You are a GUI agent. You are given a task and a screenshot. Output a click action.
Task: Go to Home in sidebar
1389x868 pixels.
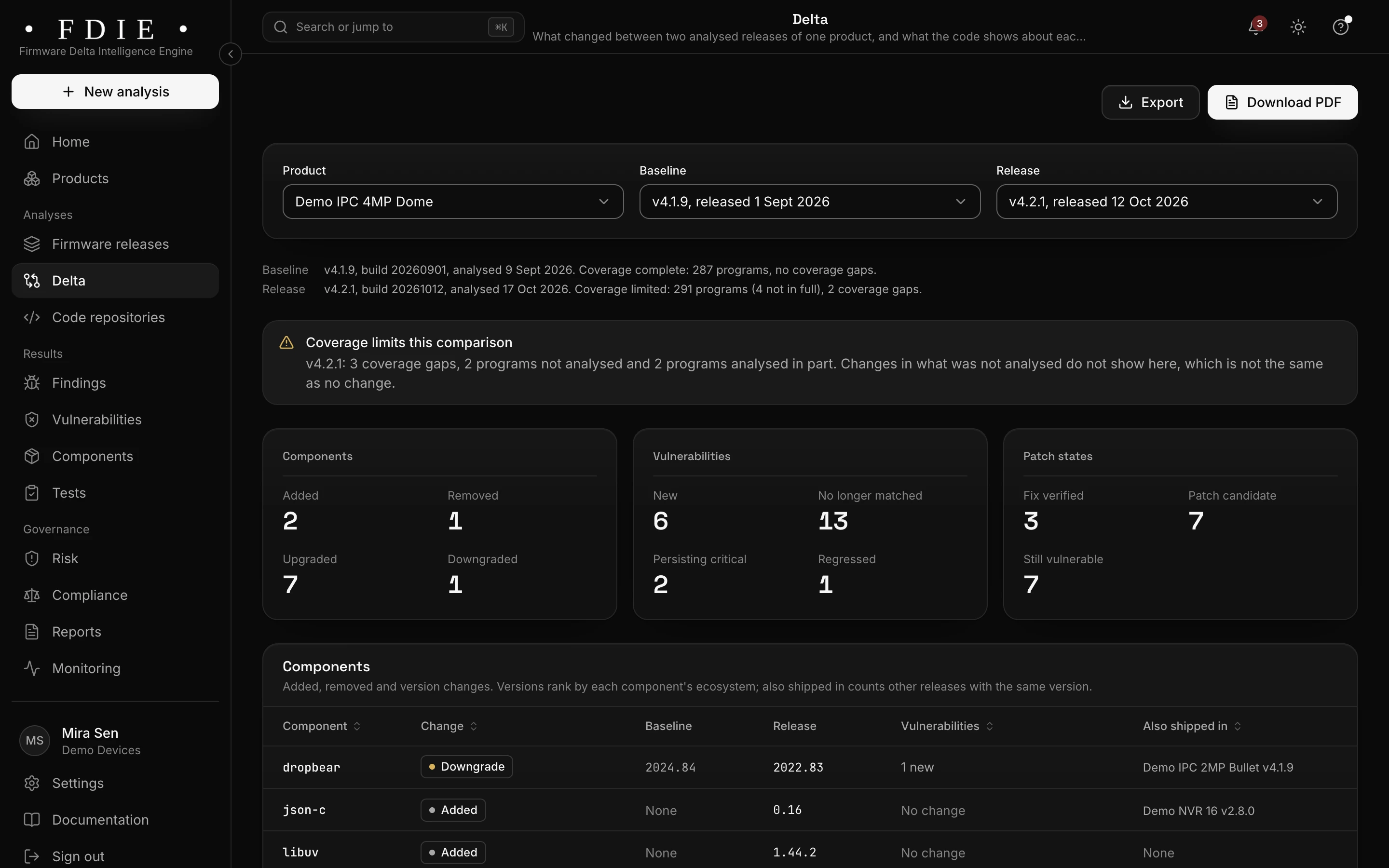(x=115, y=142)
